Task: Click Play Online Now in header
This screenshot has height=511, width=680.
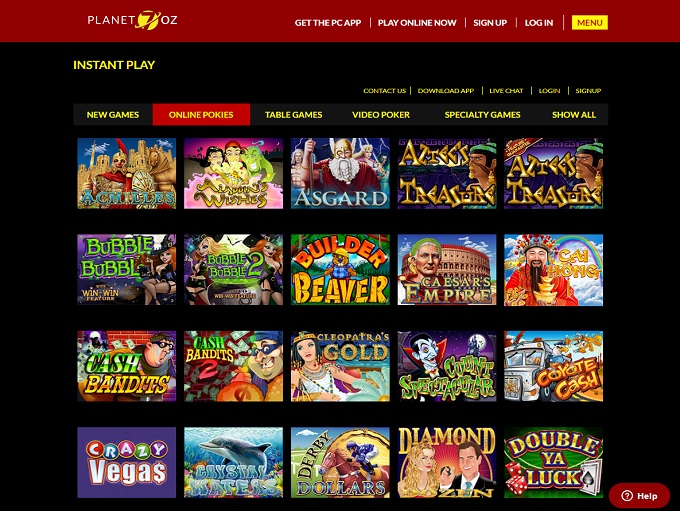Action: pyautogui.click(x=417, y=23)
